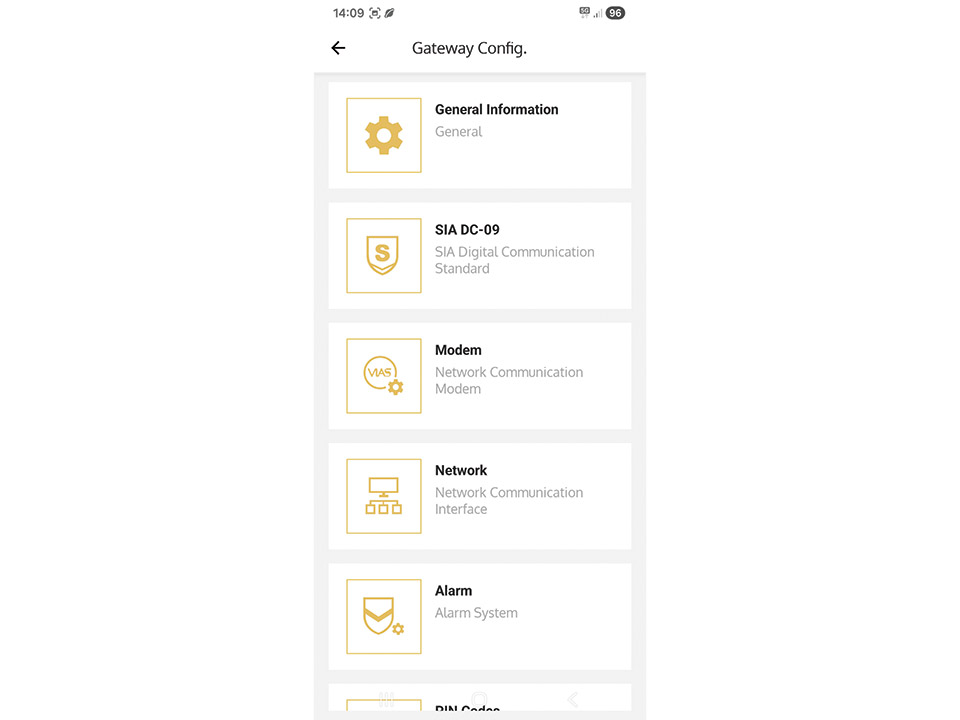
Task: Open the Network topology icon
Action: (384, 496)
